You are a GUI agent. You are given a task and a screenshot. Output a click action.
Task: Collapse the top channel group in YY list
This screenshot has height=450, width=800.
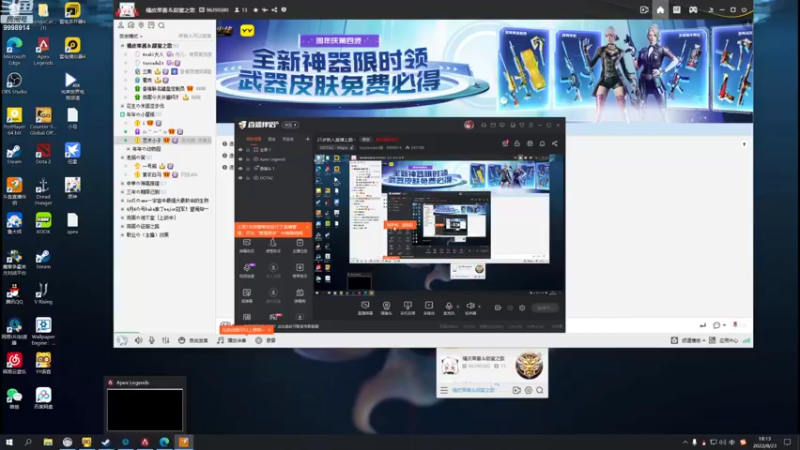[x=122, y=45]
